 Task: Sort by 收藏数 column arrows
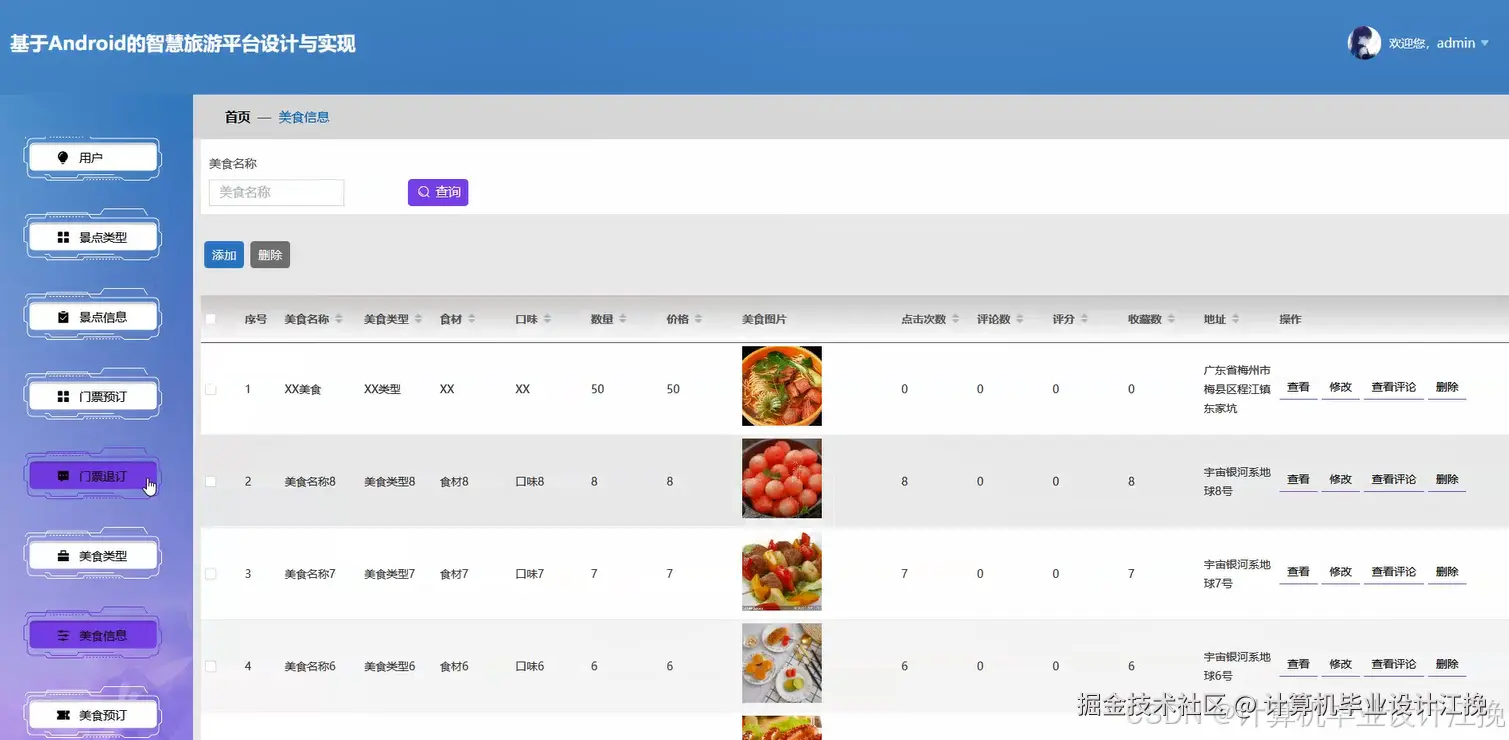(x=1170, y=319)
